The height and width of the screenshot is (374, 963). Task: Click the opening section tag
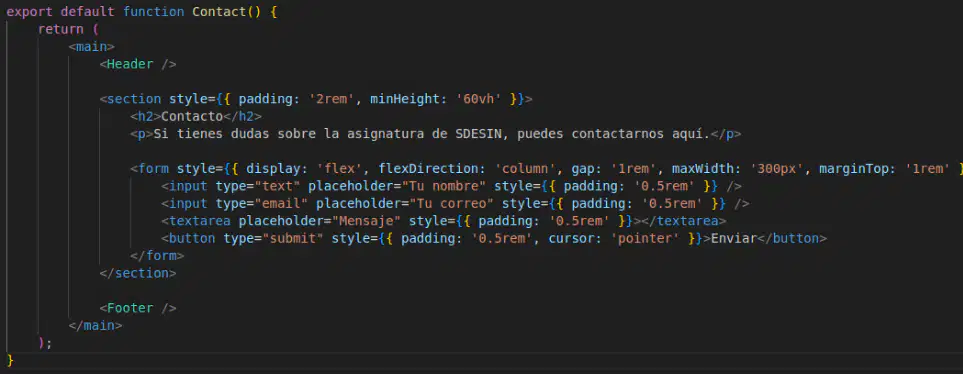point(130,99)
